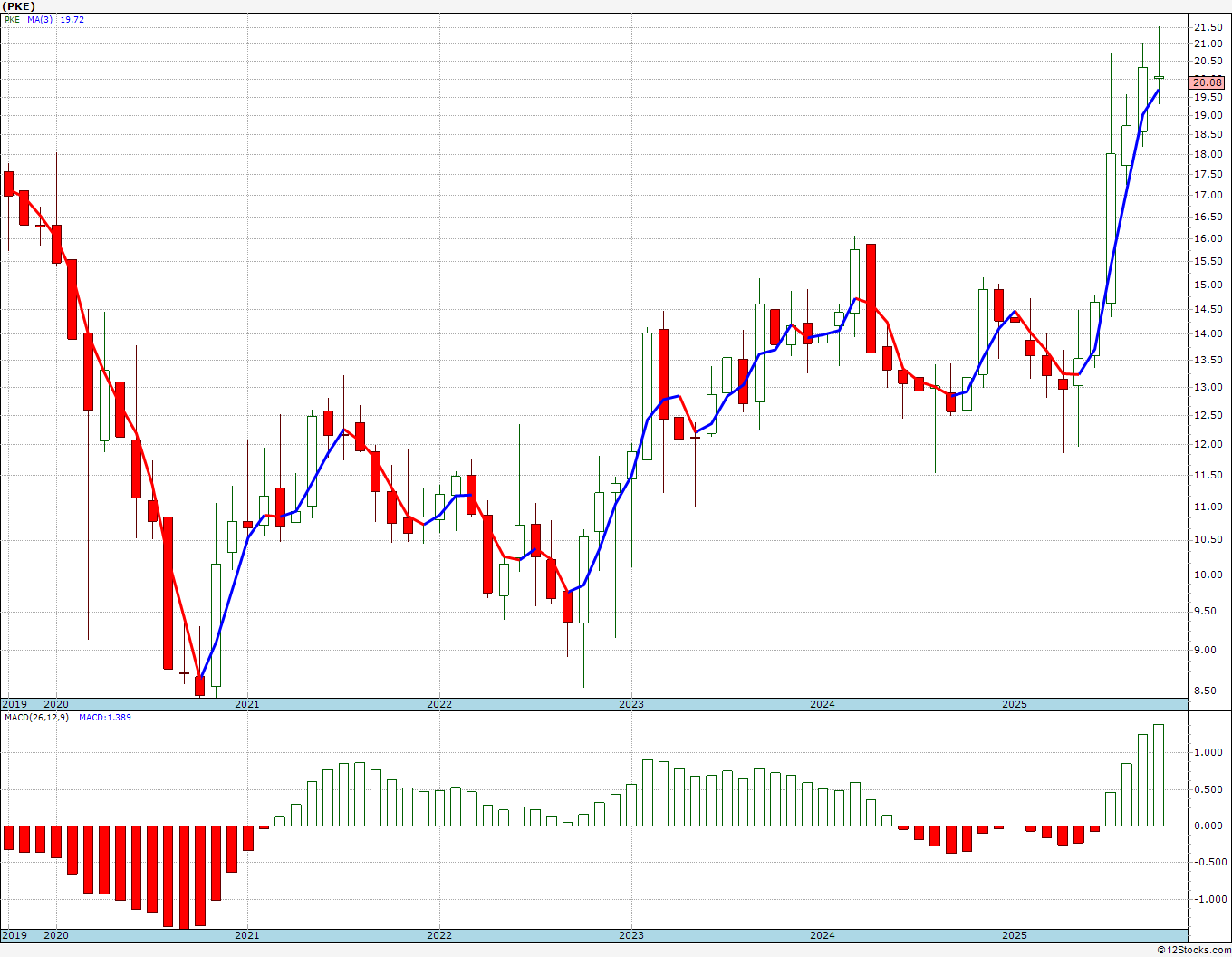The width and height of the screenshot is (1232, 957).
Task: Select the 11.00 price axis label
Action: click(x=1208, y=507)
